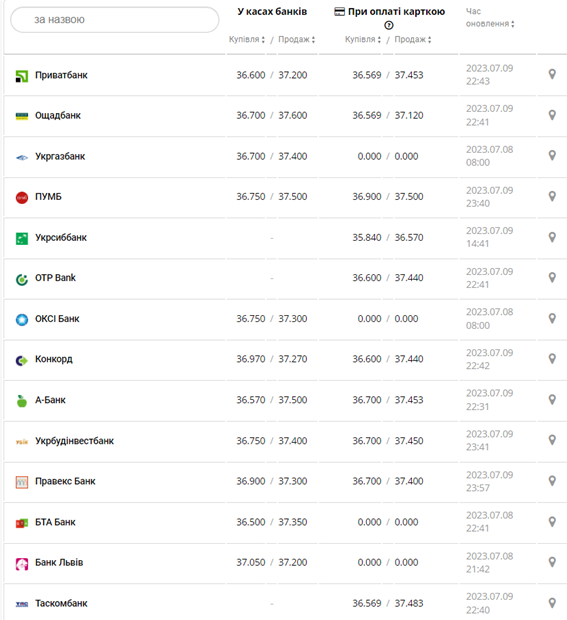Viewport: 567px width, 620px height.
Task: Click the Банк Львів pink logo icon
Action: tap(22, 564)
